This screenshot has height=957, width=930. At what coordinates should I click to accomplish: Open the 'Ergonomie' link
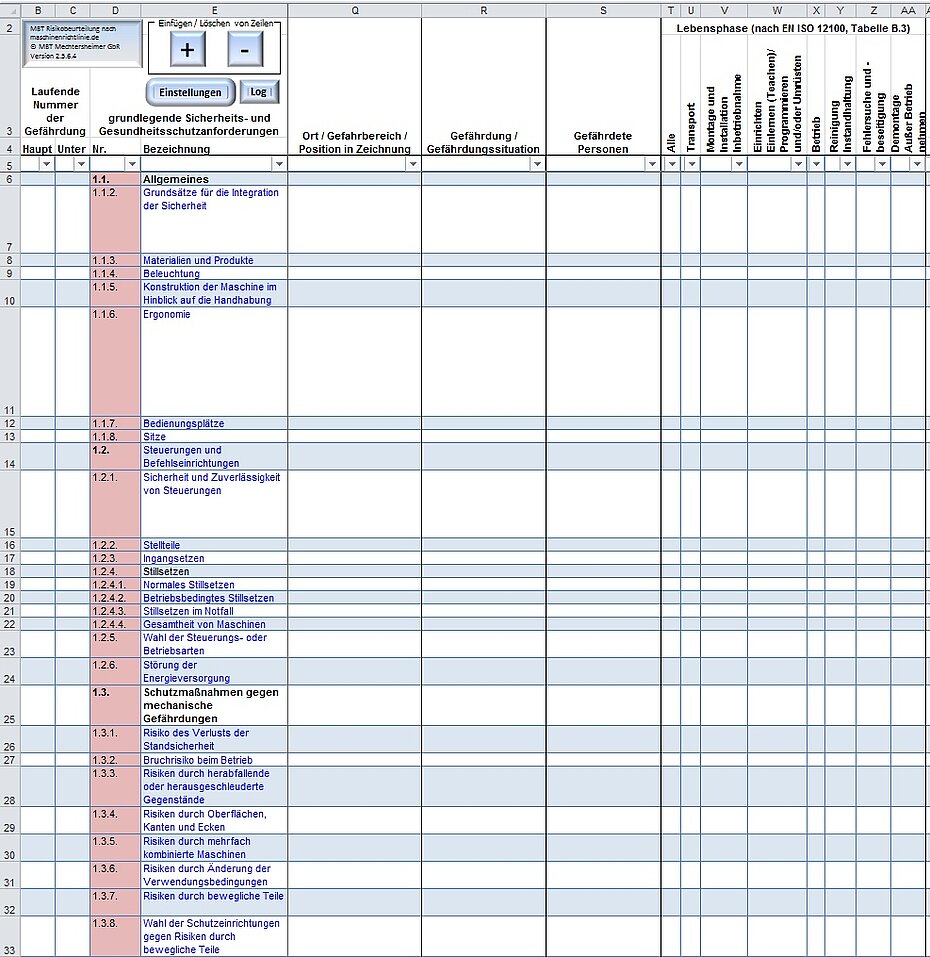(167, 314)
